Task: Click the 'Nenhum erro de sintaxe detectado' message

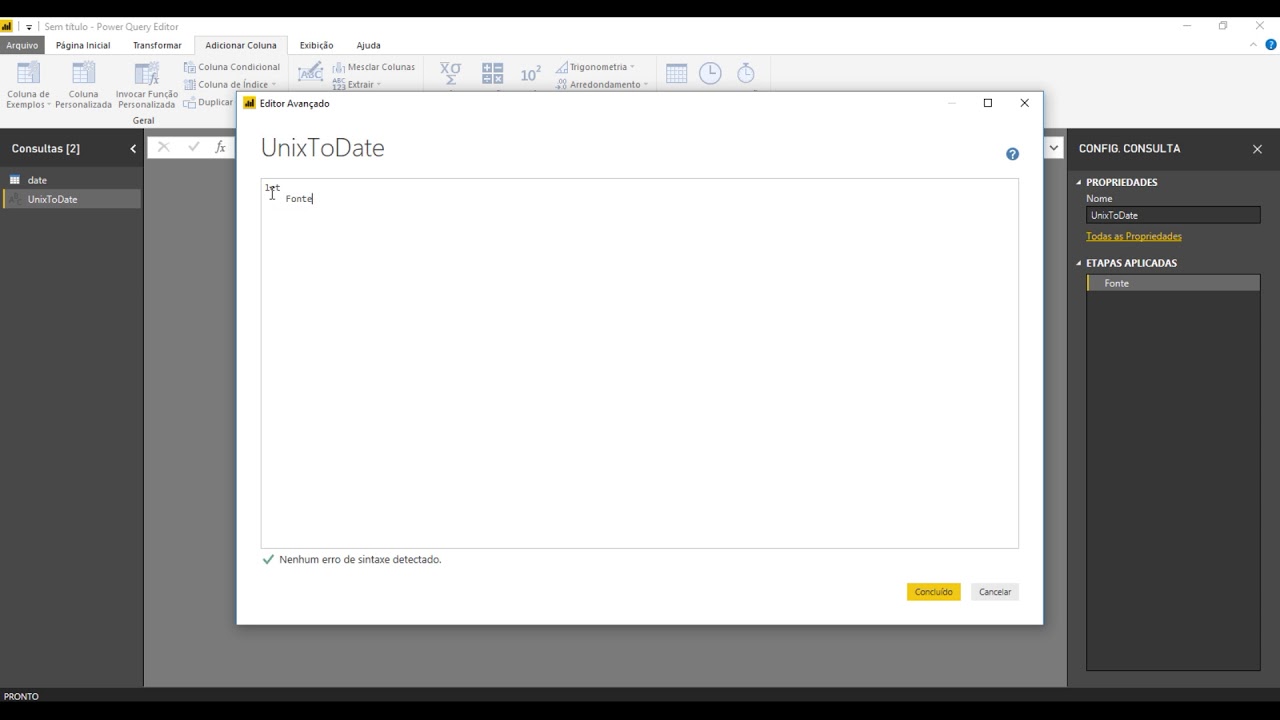Action: (360, 560)
